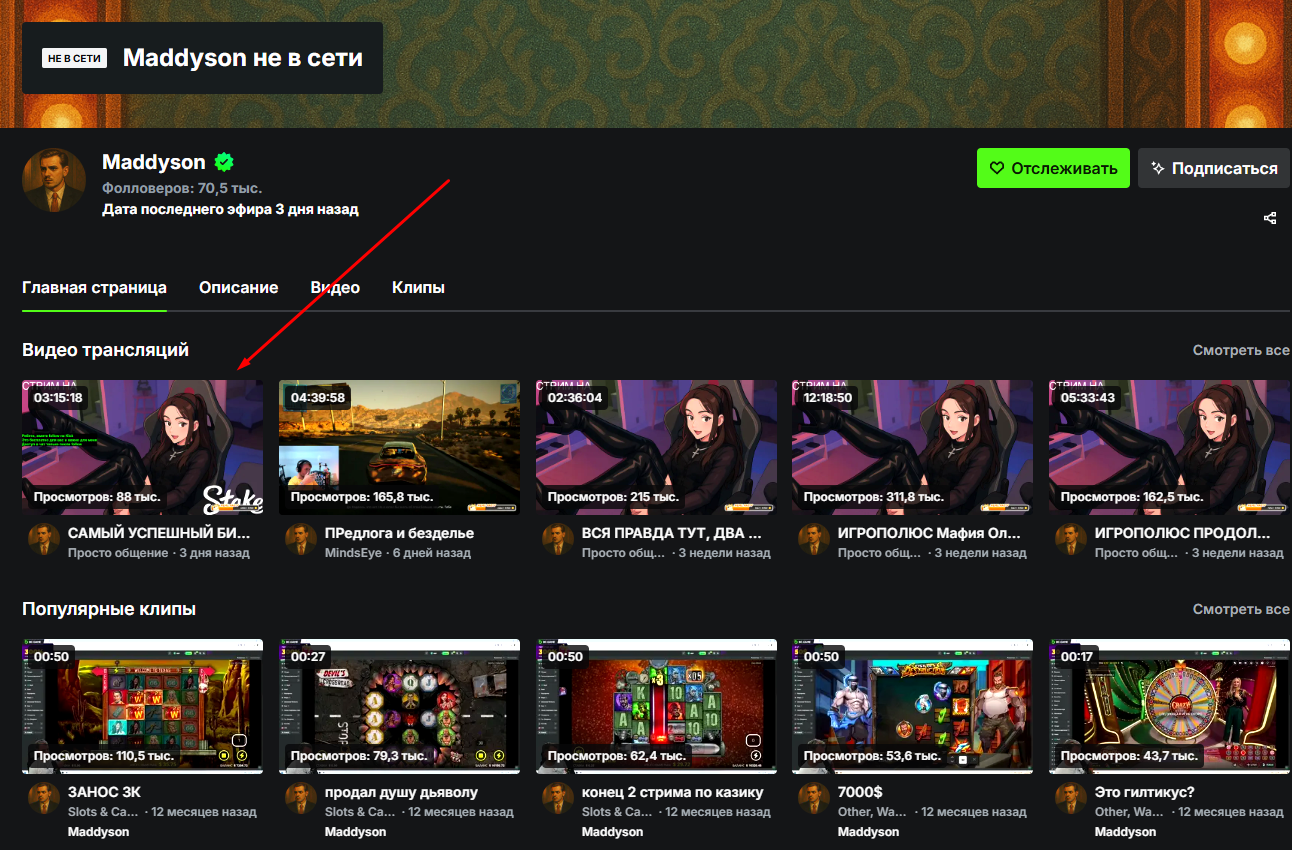This screenshot has height=850, width=1292.
Task: Click the avatar beside the '7000$' clip
Action: pos(814,799)
